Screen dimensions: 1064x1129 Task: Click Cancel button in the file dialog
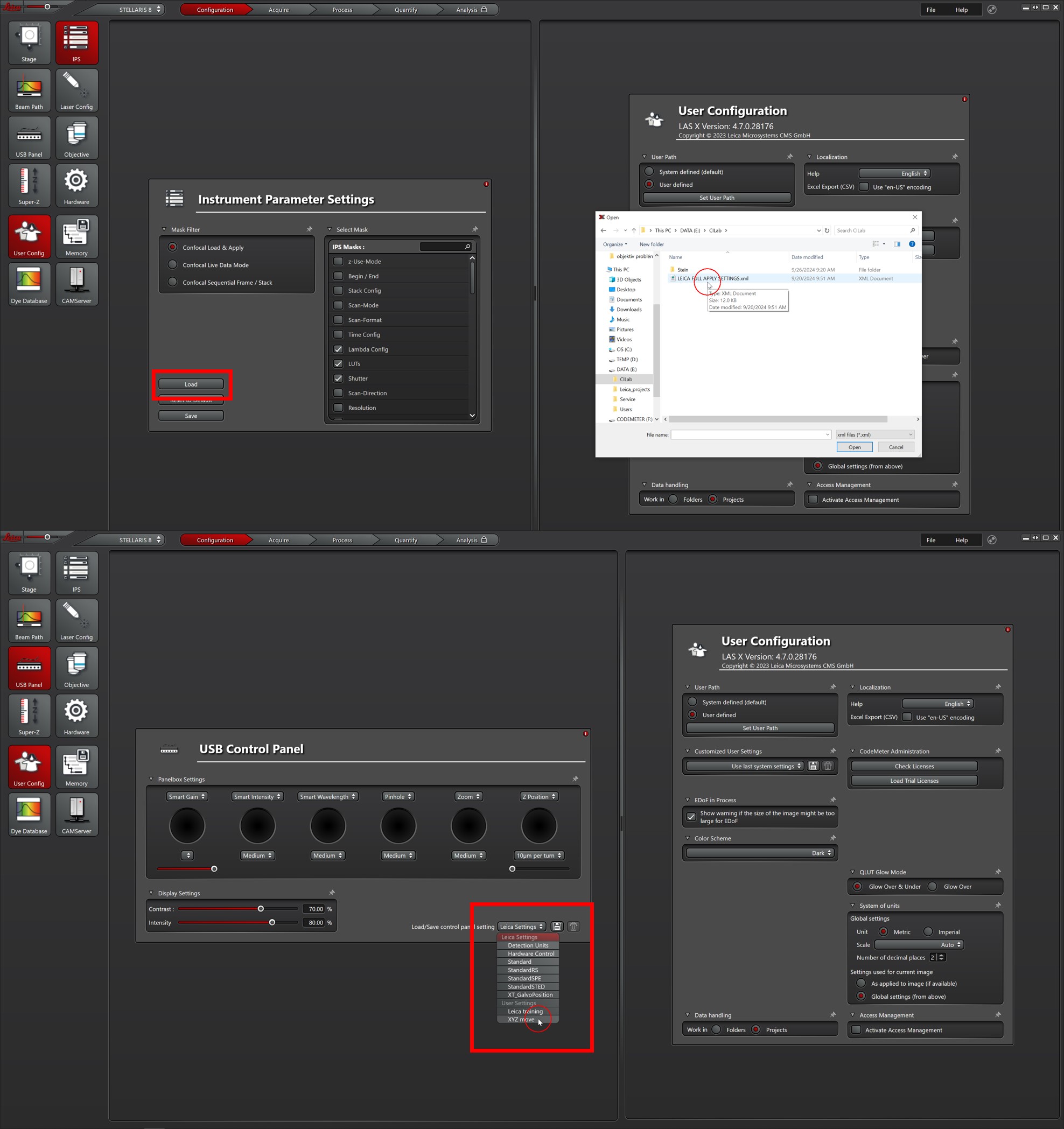[x=896, y=447]
